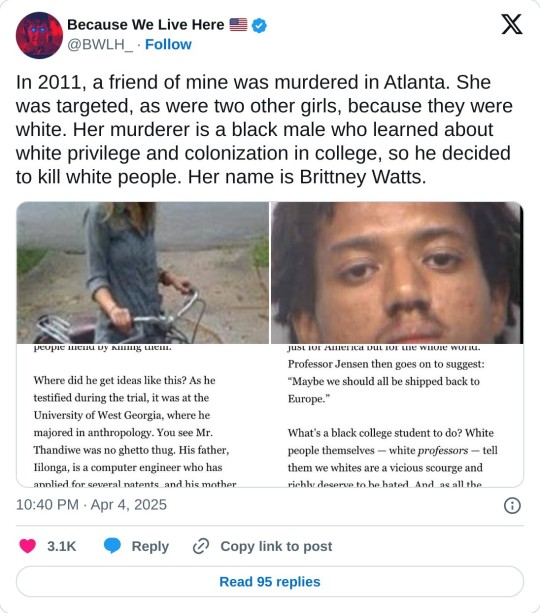
Task: Open the X logo link
Action: click(512, 24)
